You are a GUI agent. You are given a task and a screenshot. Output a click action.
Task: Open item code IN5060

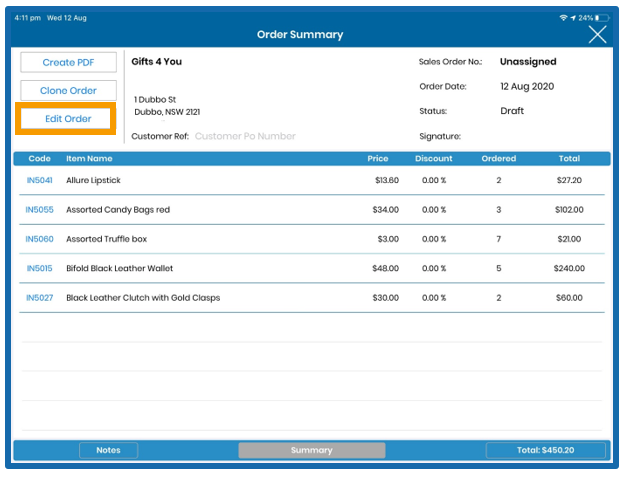[x=40, y=239]
